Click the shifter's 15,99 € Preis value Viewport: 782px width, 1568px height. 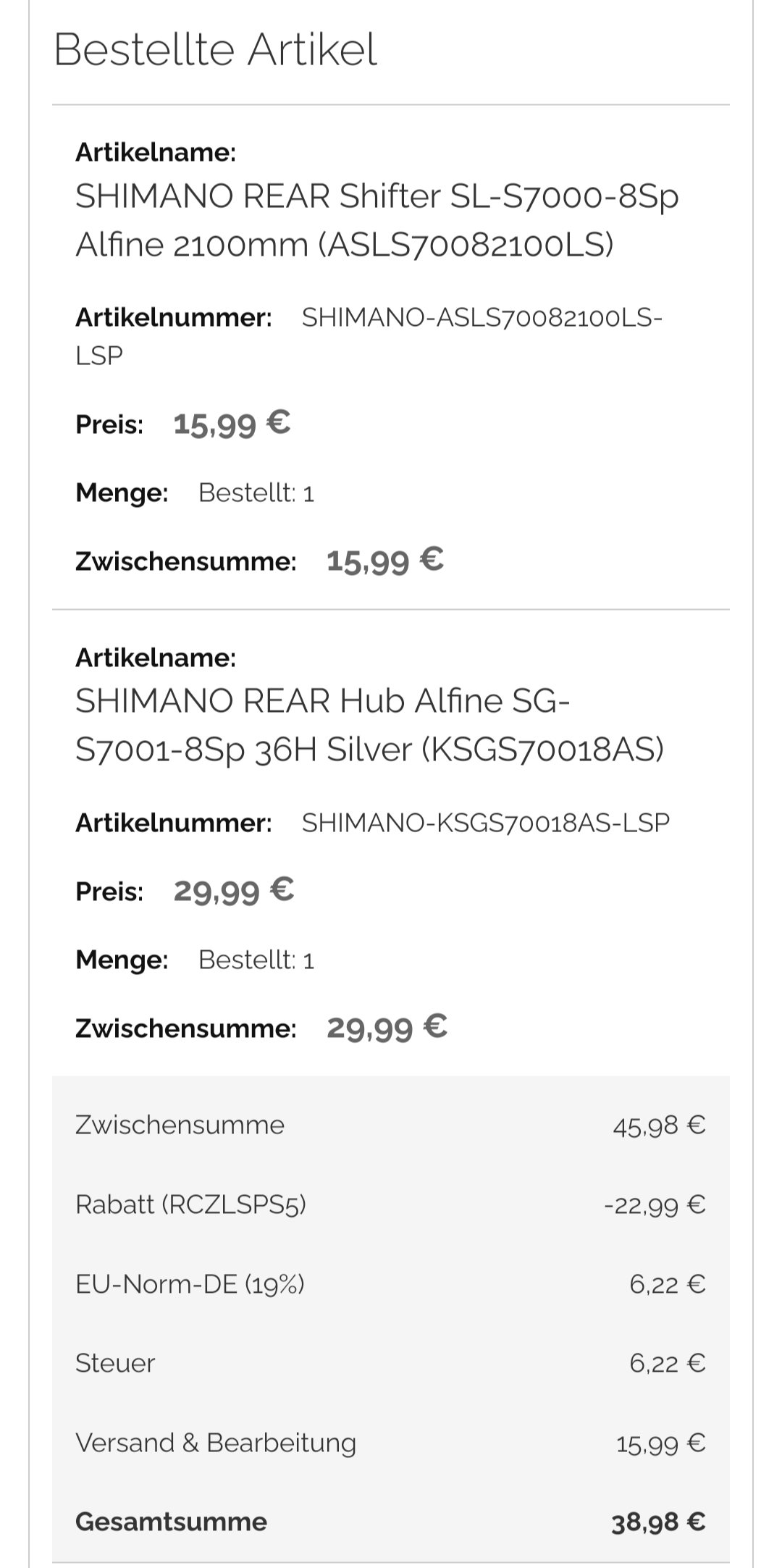(x=232, y=423)
